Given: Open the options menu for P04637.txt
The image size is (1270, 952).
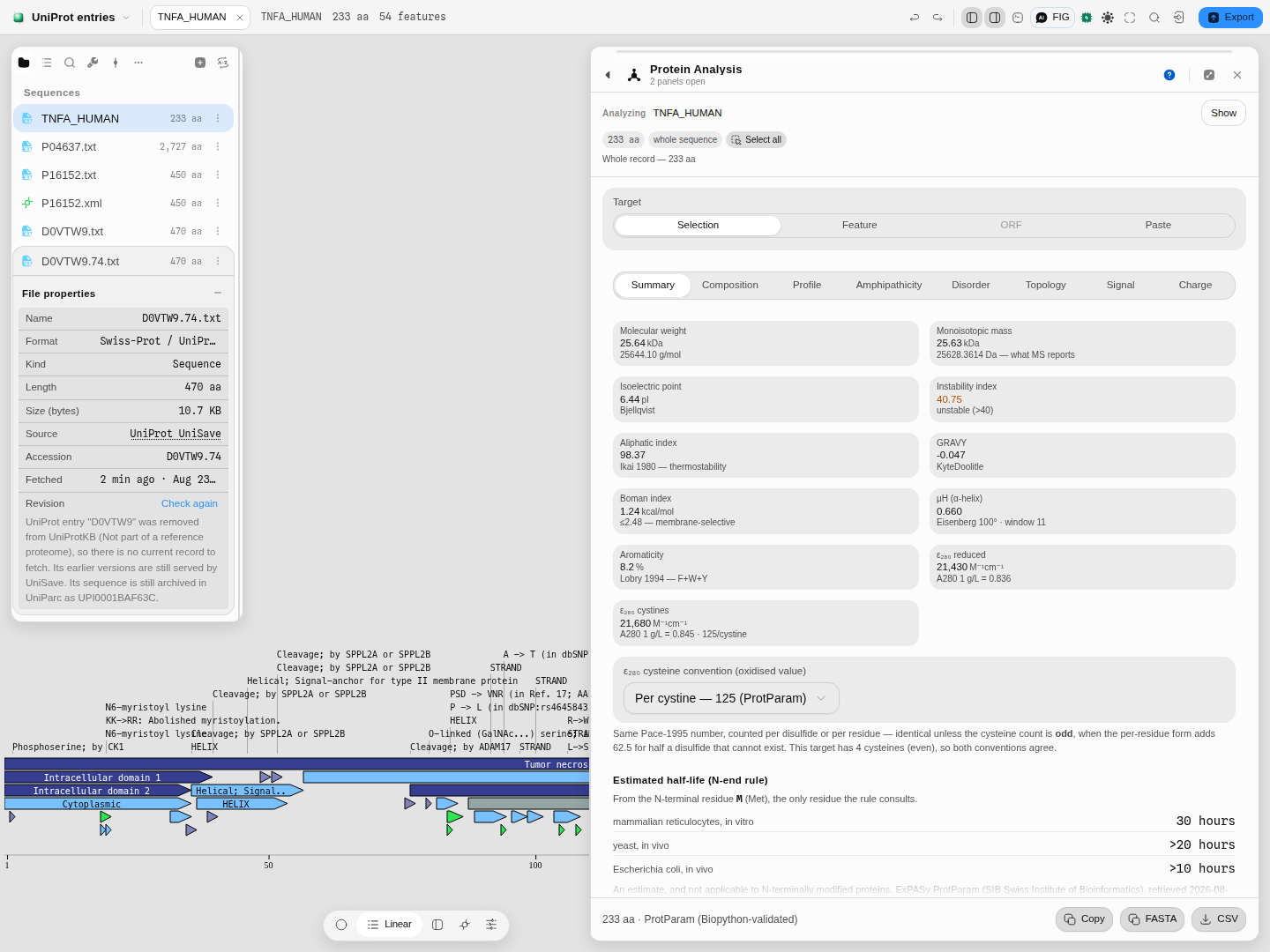Looking at the screenshot, I should click(218, 147).
